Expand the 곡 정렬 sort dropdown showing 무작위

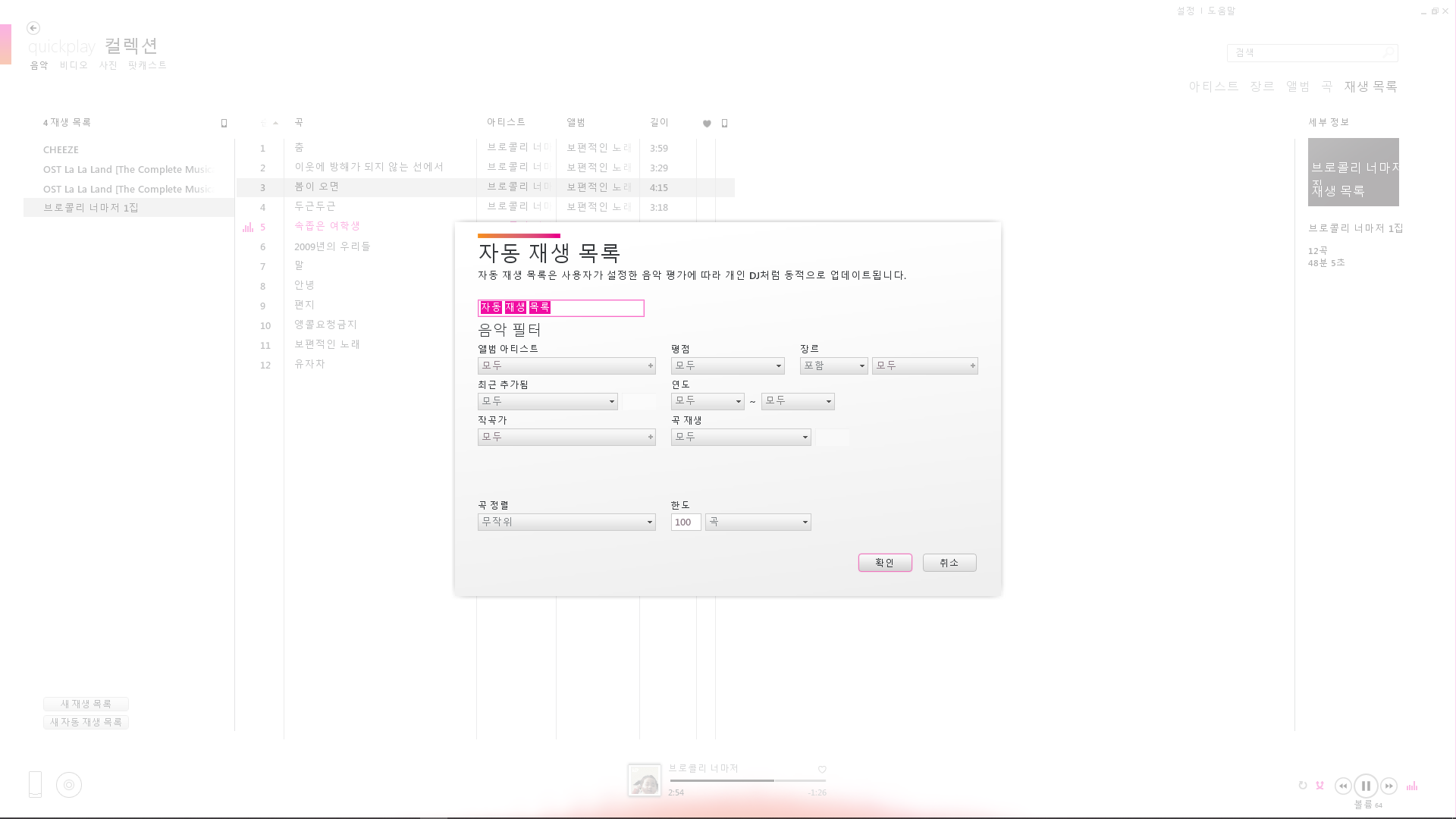(566, 522)
